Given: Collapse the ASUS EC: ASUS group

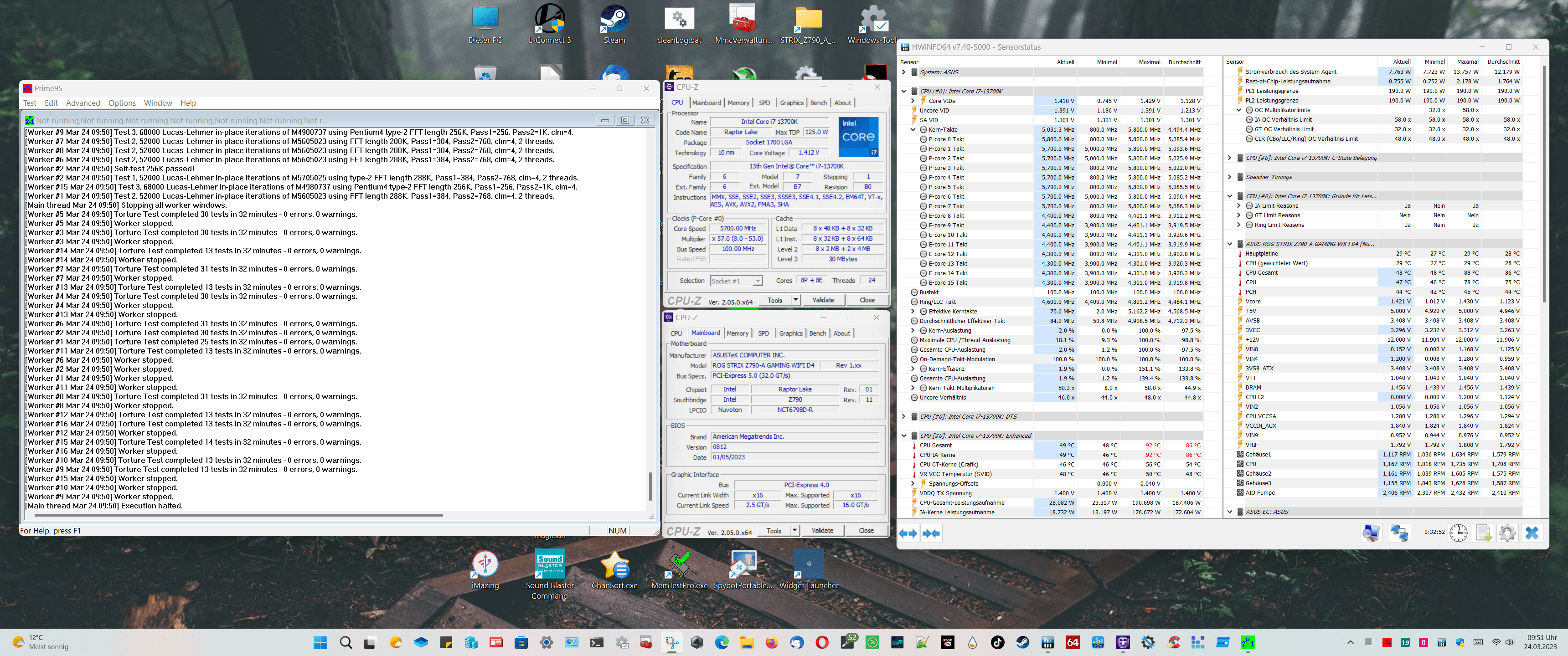Looking at the screenshot, I should pyautogui.click(x=1230, y=512).
